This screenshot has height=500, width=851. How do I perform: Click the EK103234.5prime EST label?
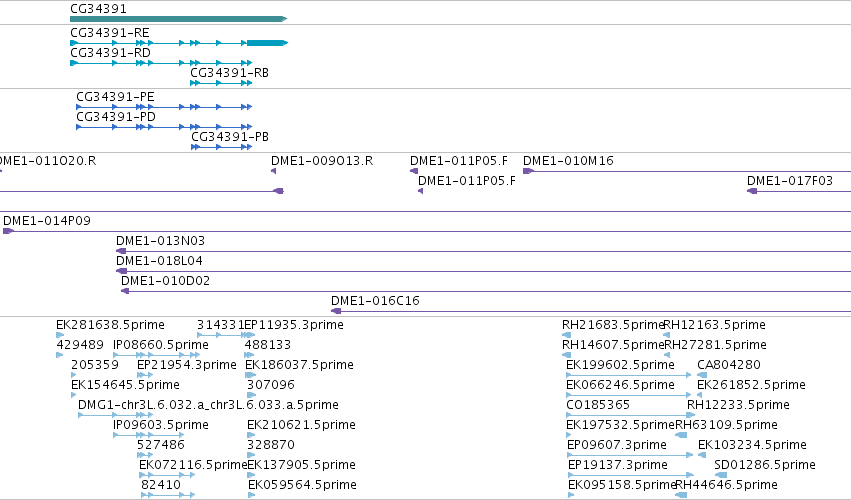[752, 445]
